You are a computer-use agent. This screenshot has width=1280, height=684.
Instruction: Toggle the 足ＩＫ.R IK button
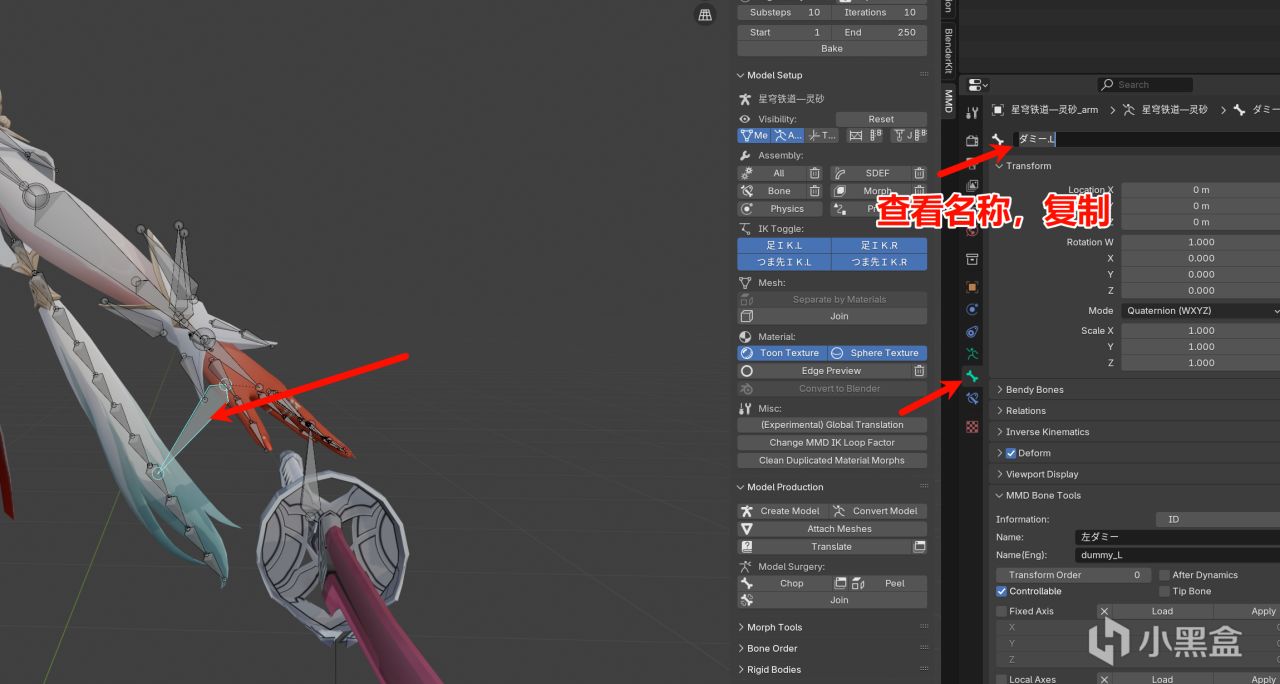click(x=880, y=245)
